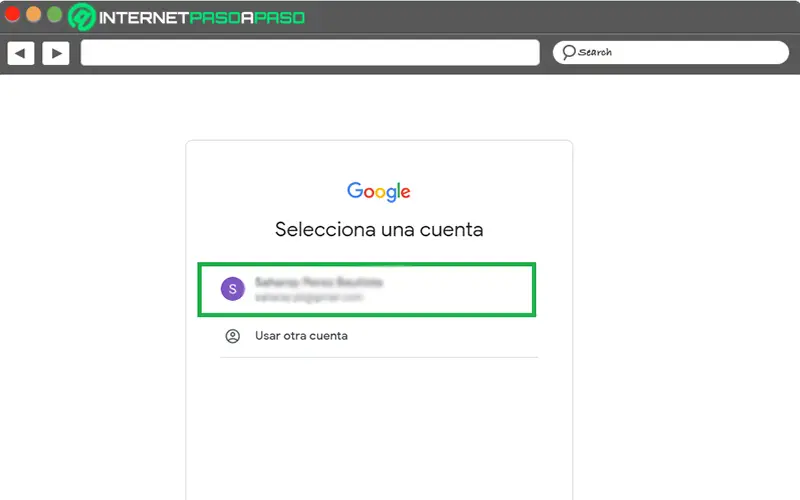Select the account with purple S avatar
Image resolution: width=800 pixels, height=500 pixels.
coord(367,289)
